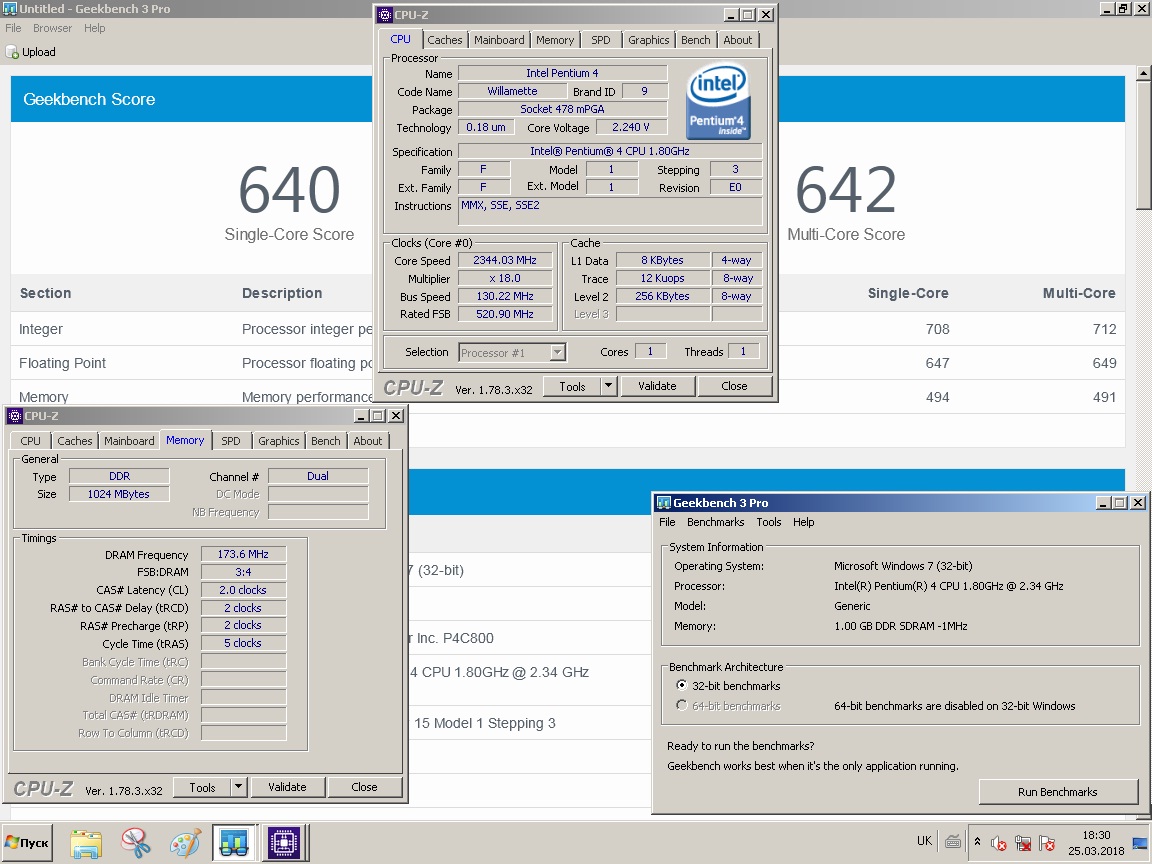
Task: Click the CPU-Z title icon in the Memory window
Action: click(x=15, y=416)
